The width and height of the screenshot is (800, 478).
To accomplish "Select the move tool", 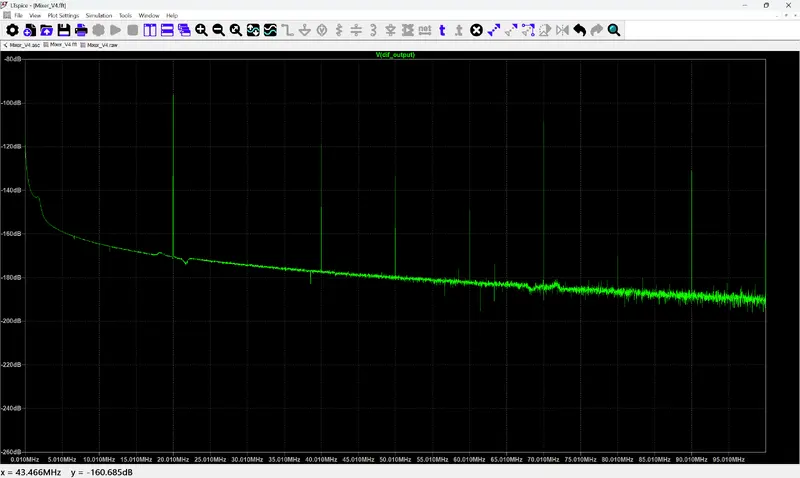I will tap(511, 30).
